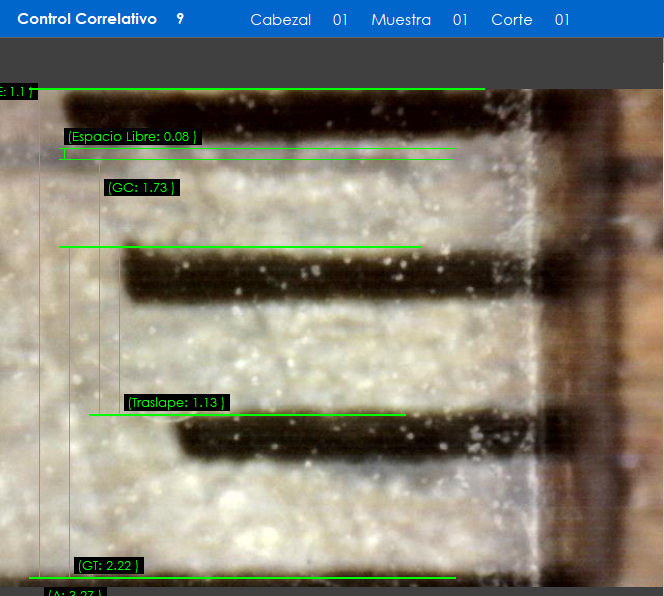
Task: Click the lower dark bar in seam image
Action: pyautogui.click(x=350, y=438)
